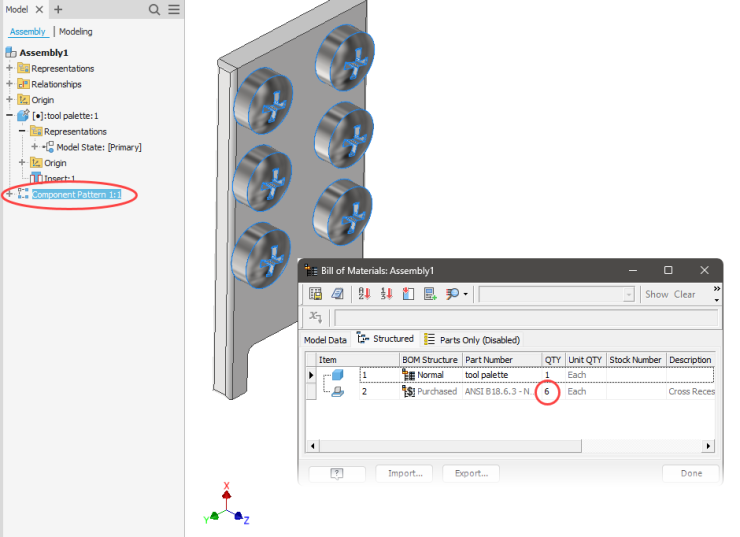Screen dimensions: 740x537
Task: Select Component Pattern 1:1 in browser
Action: (x=76, y=194)
